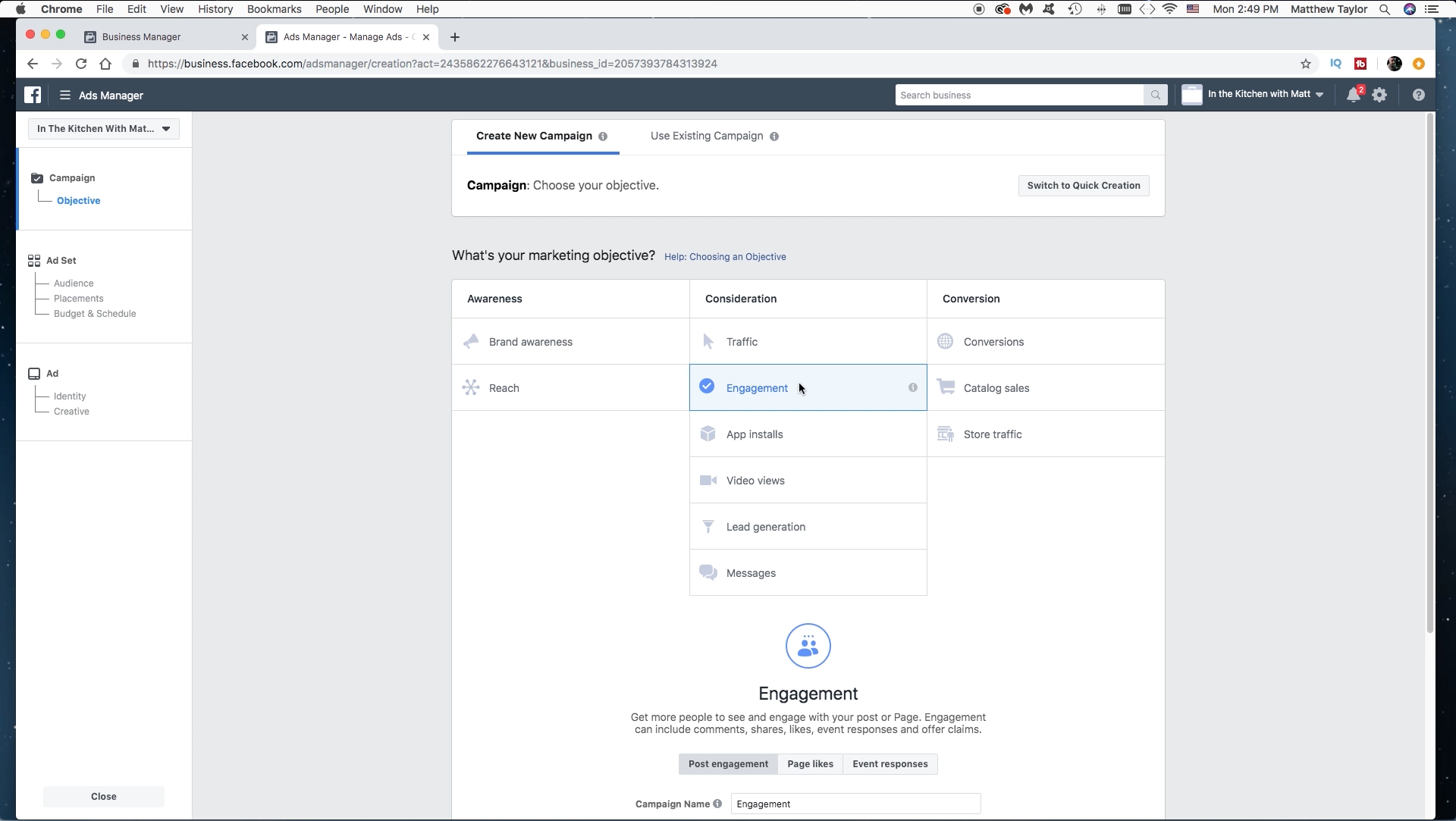Image resolution: width=1456 pixels, height=821 pixels.
Task: Select the Conversions objective icon
Action: (x=944, y=341)
